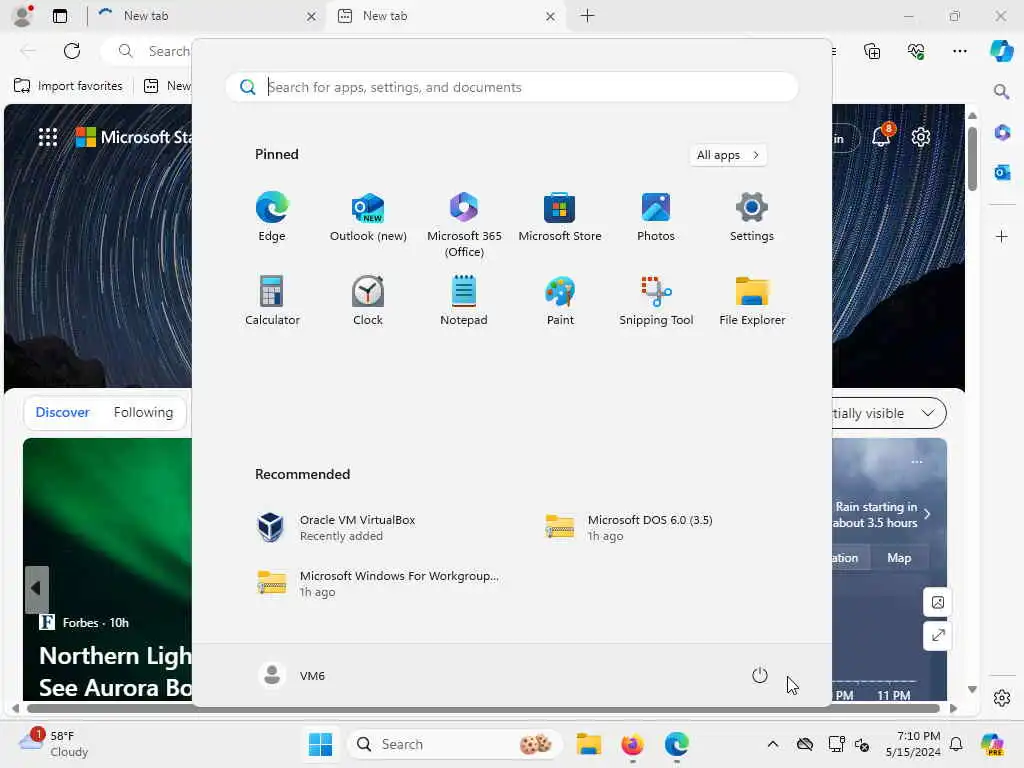Click Import favorites in favorites bar
Viewport: 1024px width, 768px height.
tap(68, 86)
